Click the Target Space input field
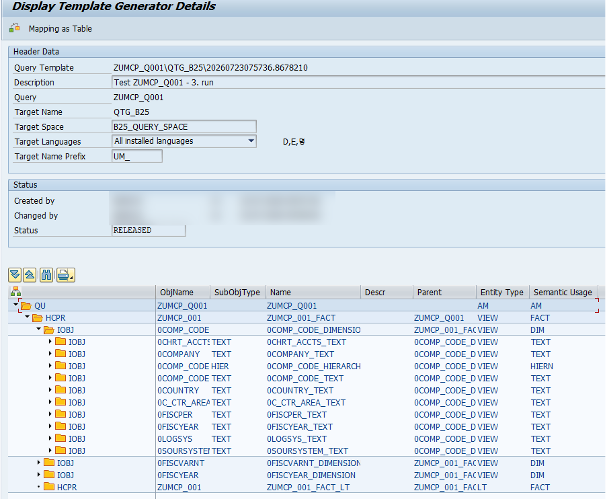Screen dimensions: 606x500 tap(184, 127)
